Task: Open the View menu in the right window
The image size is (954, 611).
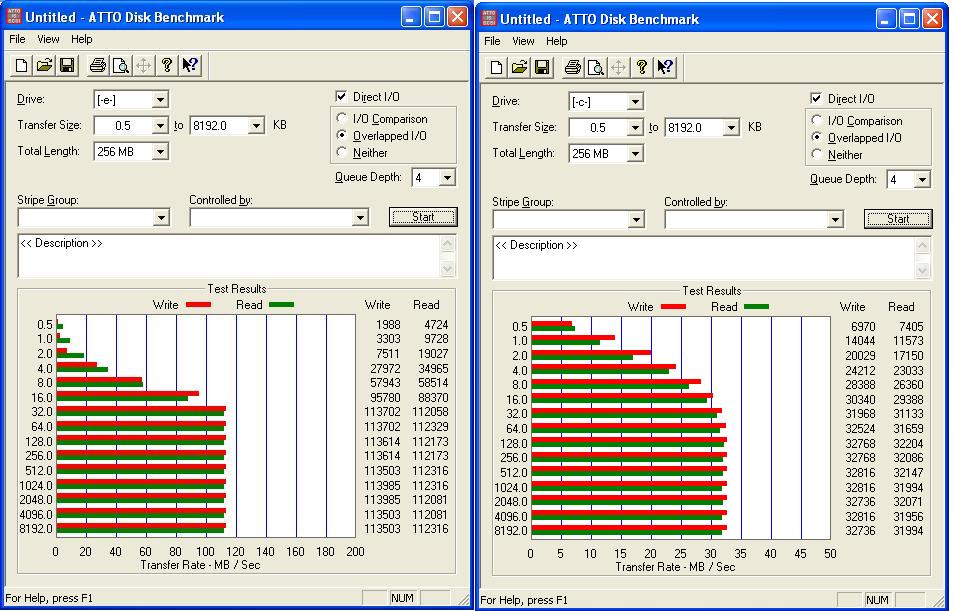Action: pos(523,41)
